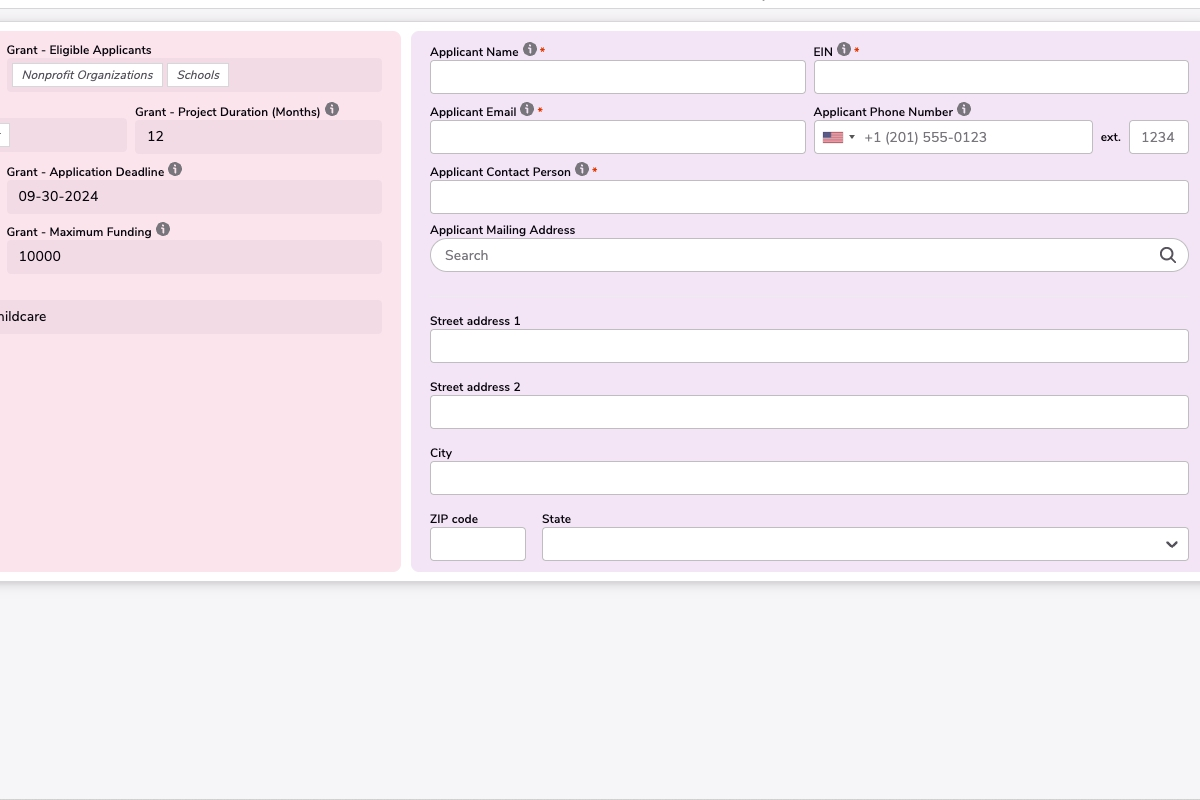Click the Maximum Funding info icon
The height and width of the screenshot is (800, 1200).
[163, 230]
